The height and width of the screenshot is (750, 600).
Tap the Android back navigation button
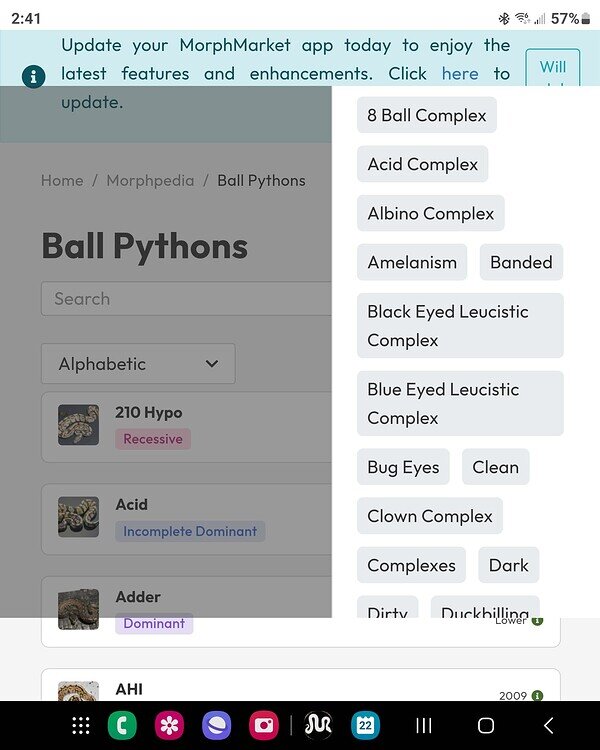coord(548,726)
